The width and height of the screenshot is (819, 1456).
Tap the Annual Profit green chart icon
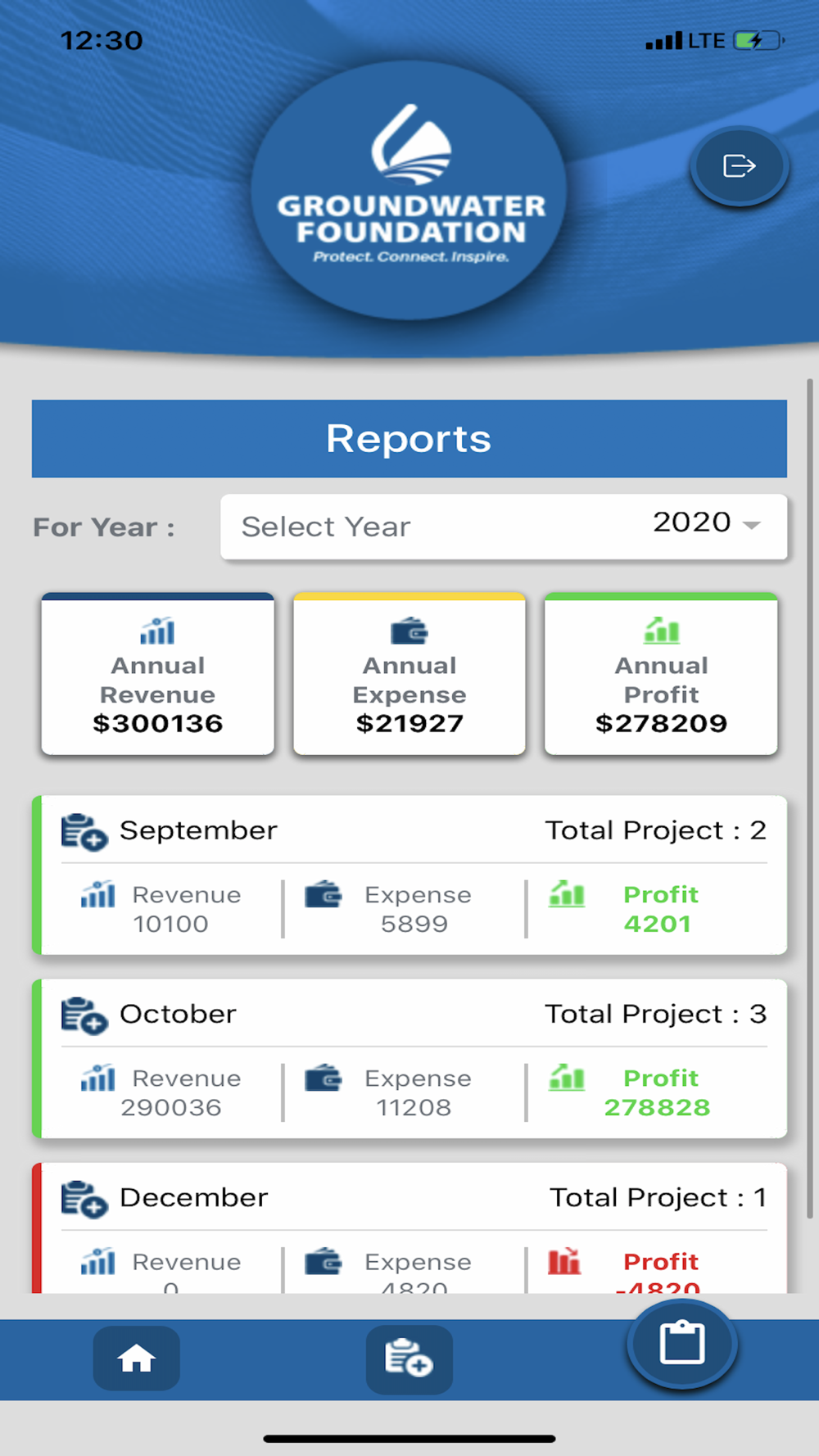click(662, 631)
